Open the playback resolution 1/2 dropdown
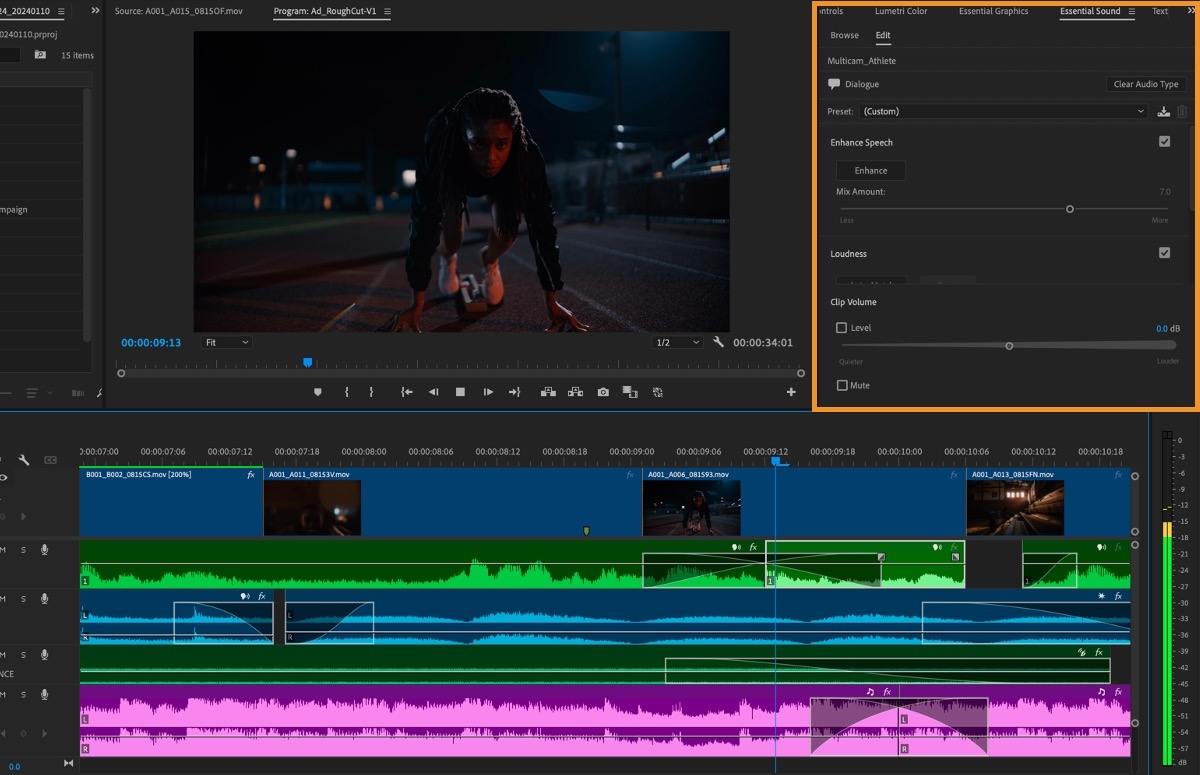The image size is (1200, 775). [677, 342]
